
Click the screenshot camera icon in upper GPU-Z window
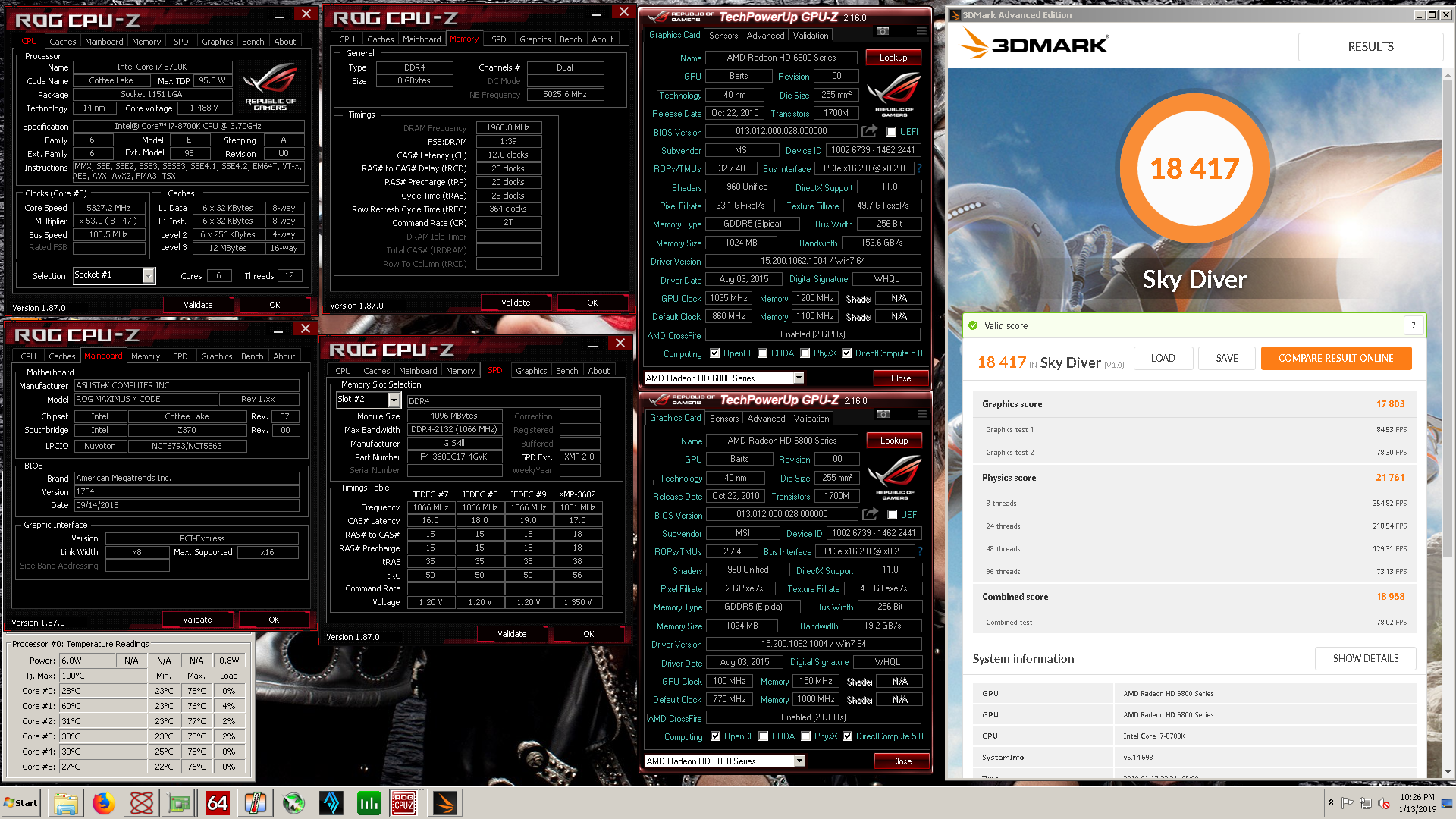[883, 32]
